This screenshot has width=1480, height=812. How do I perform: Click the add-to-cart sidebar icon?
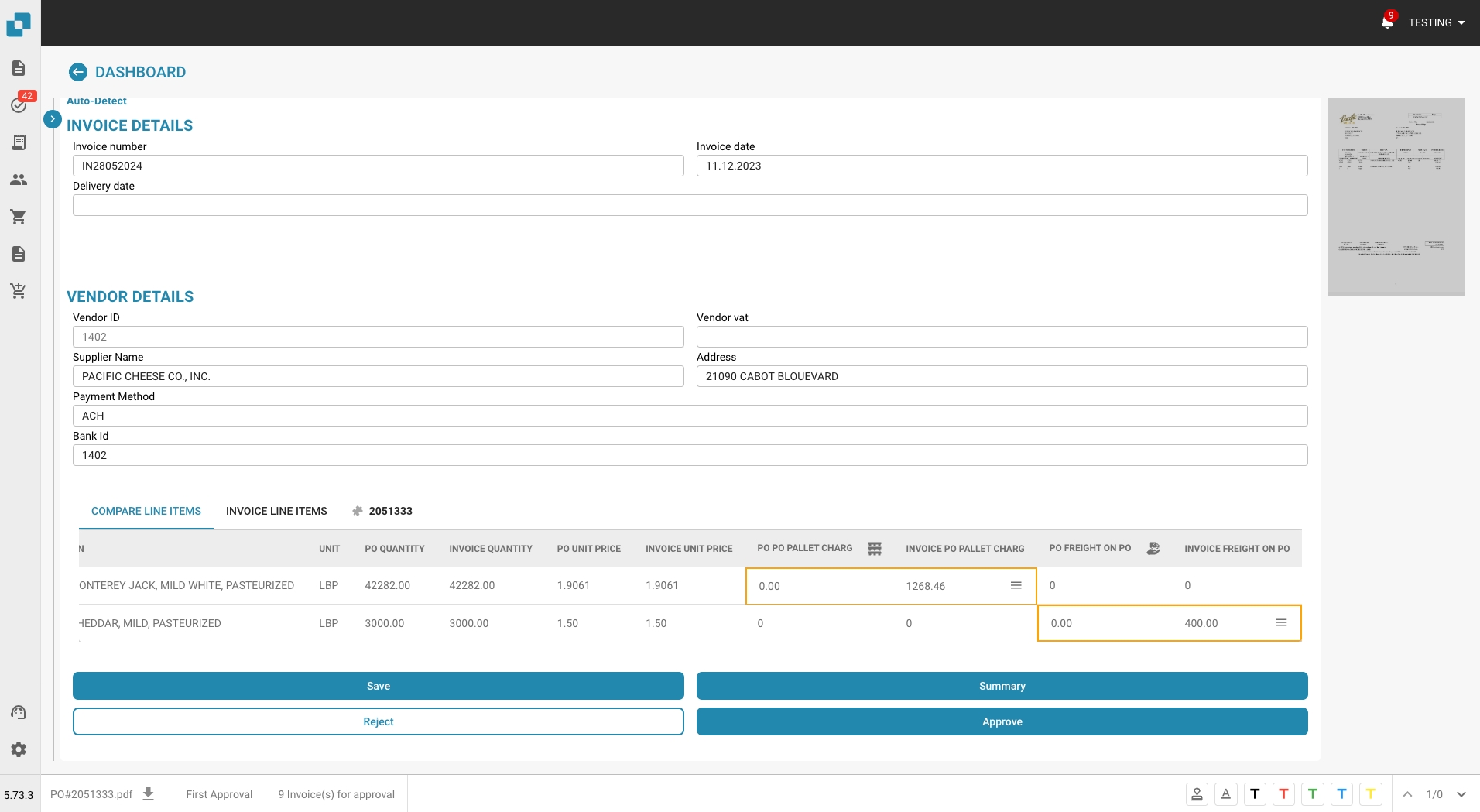[x=19, y=291]
